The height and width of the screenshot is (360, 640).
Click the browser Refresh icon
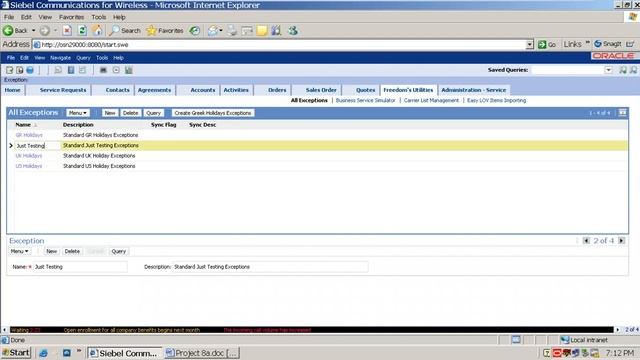(82, 31)
